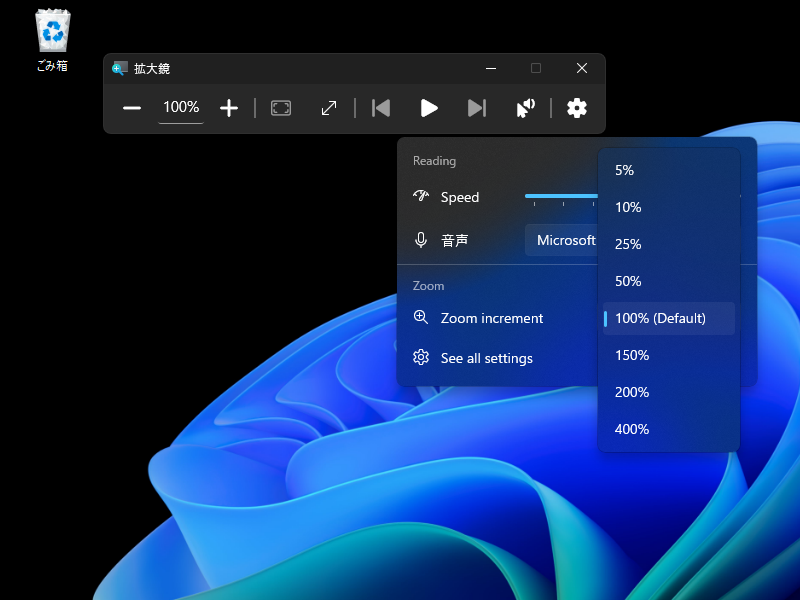This screenshot has height=600, width=800.
Task: Open See all settings link
Action: (x=486, y=358)
